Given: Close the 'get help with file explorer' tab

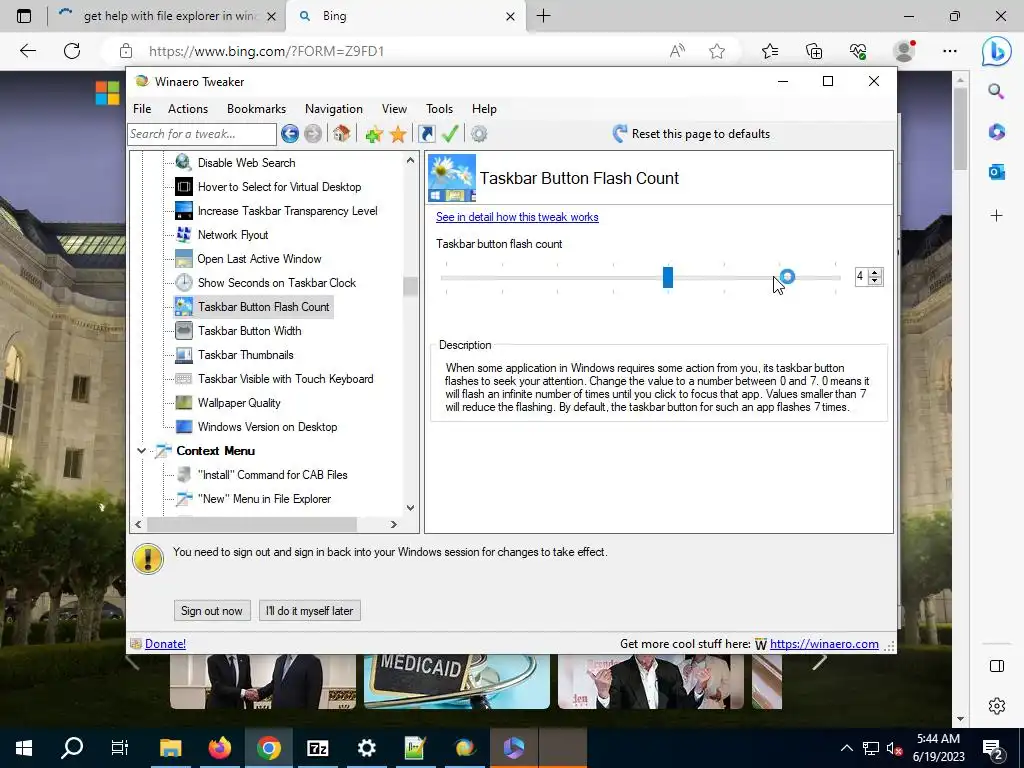Looking at the screenshot, I should click(272, 16).
